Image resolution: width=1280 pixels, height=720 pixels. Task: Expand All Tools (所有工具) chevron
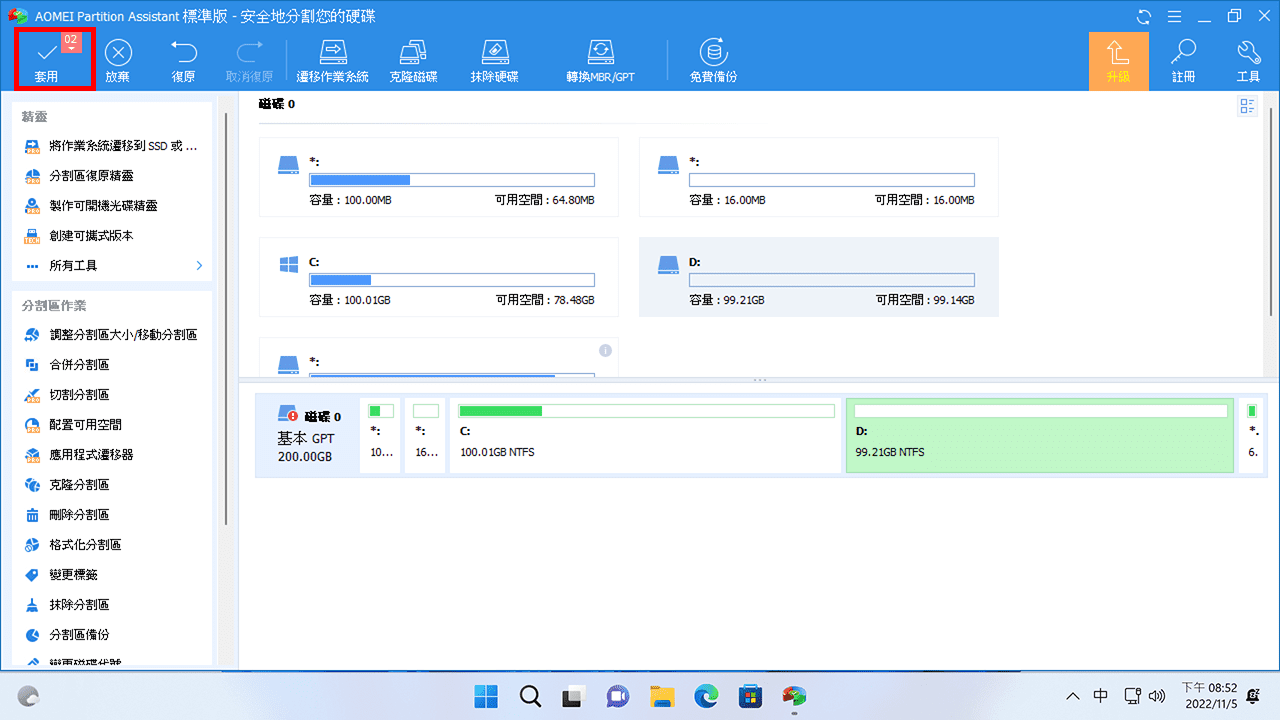(199, 265)
